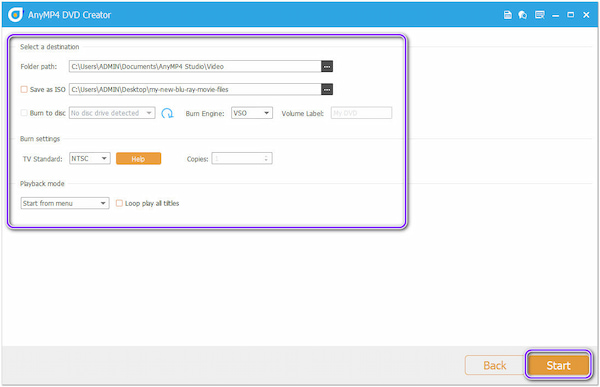Image resolution: width=600 pixels, height=387 pixels.
Task: Enable the Save as ISO checkbox
Action: click(x=24, y=89)
